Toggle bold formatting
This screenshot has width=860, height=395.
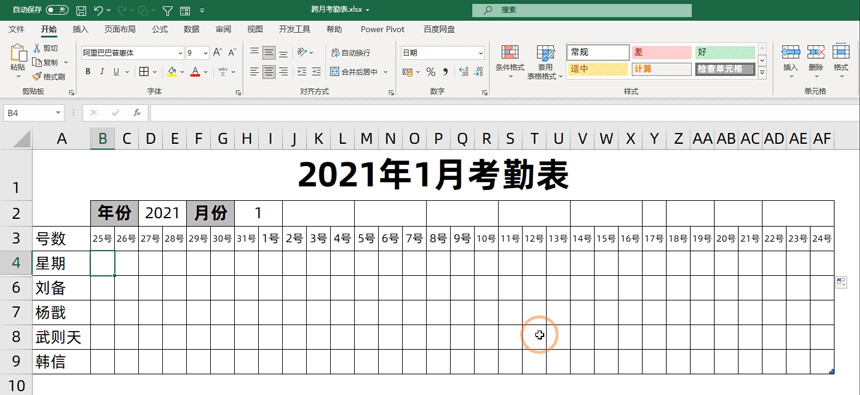tap(88, 71)
